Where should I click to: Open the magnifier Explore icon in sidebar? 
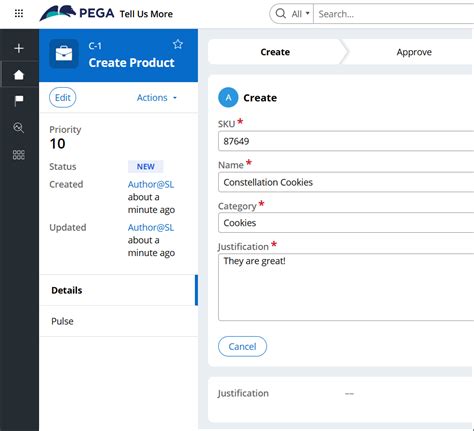[19, 128]
